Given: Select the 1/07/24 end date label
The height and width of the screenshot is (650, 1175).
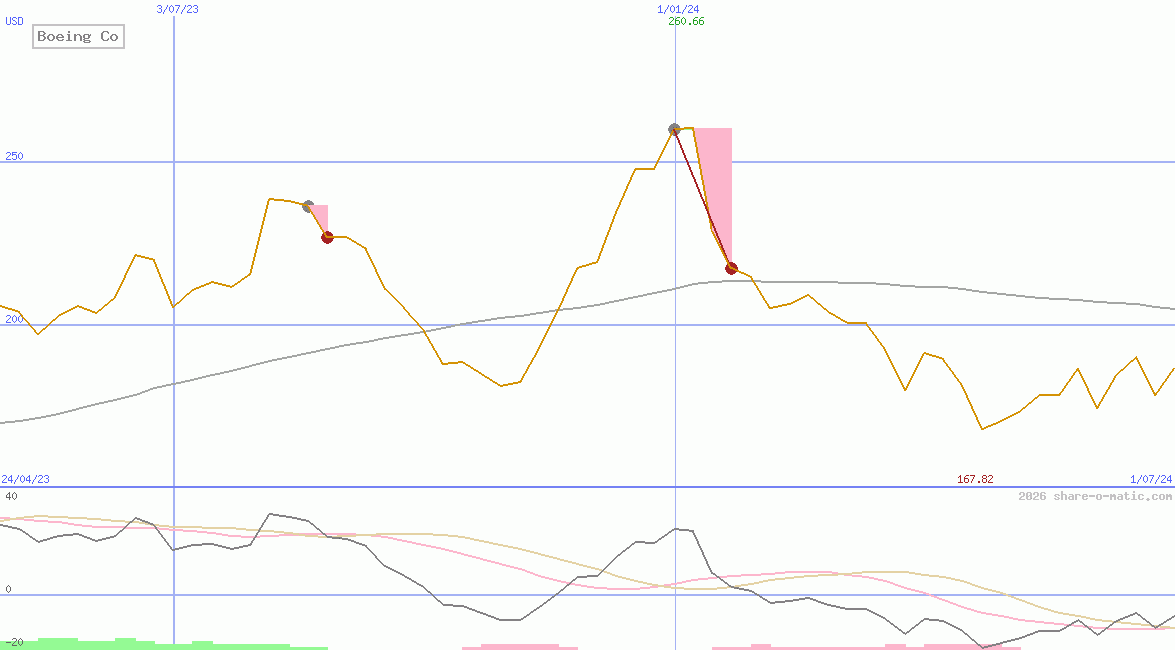Looking at the screenshot, I should tap(1151, 480).
